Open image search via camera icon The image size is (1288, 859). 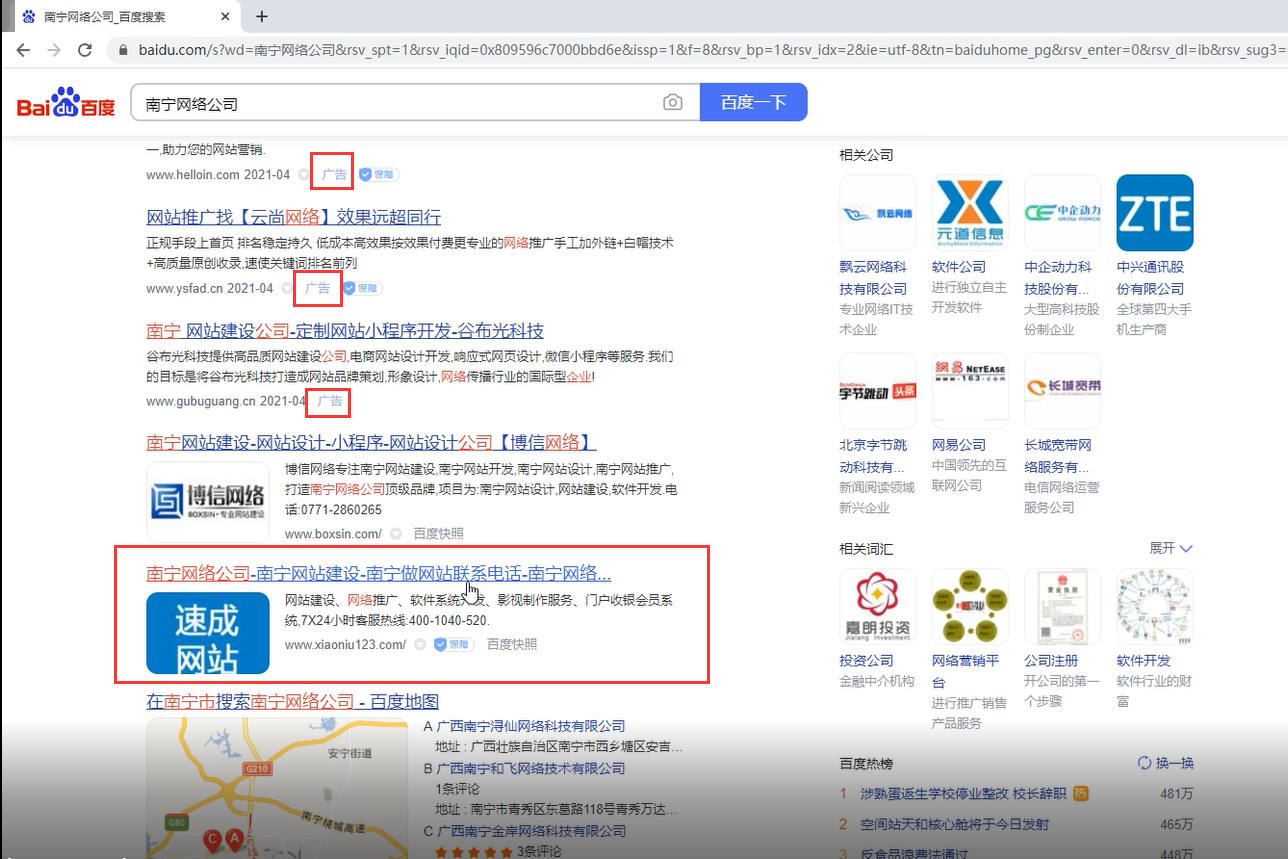[x=673, y=102]
